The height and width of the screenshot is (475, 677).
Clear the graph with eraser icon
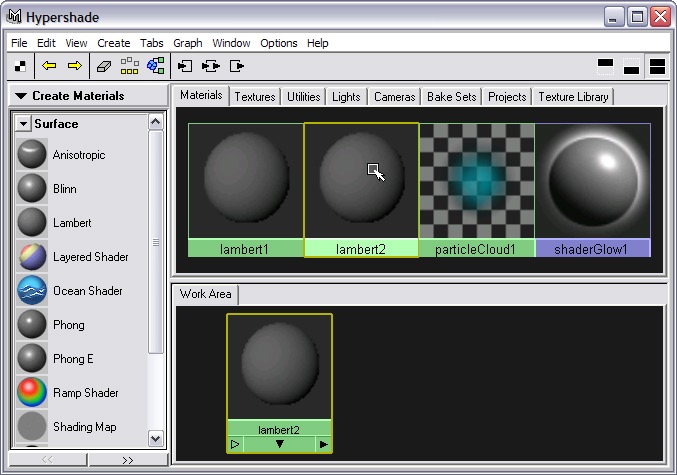(104, 66)
